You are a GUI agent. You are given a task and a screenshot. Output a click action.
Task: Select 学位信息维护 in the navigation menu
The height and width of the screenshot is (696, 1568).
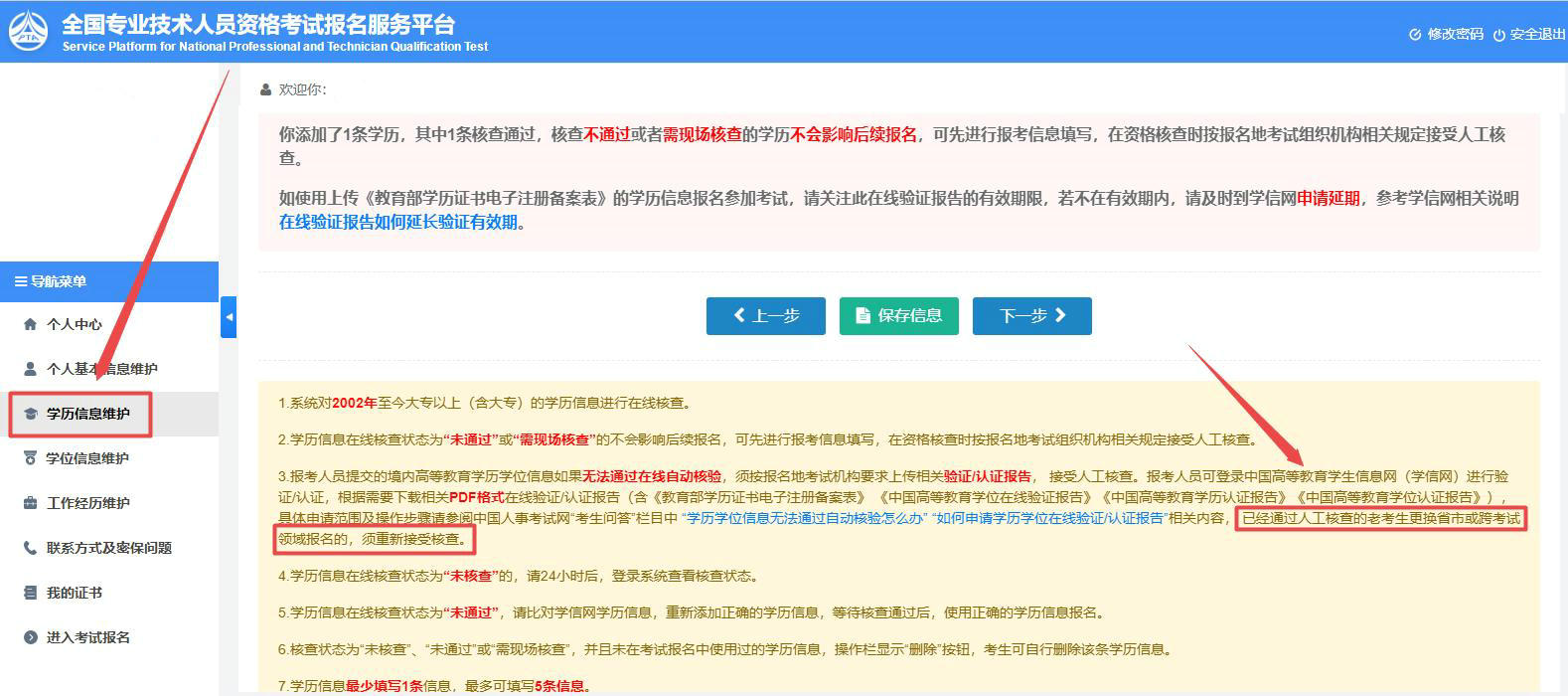coord(87,458)
